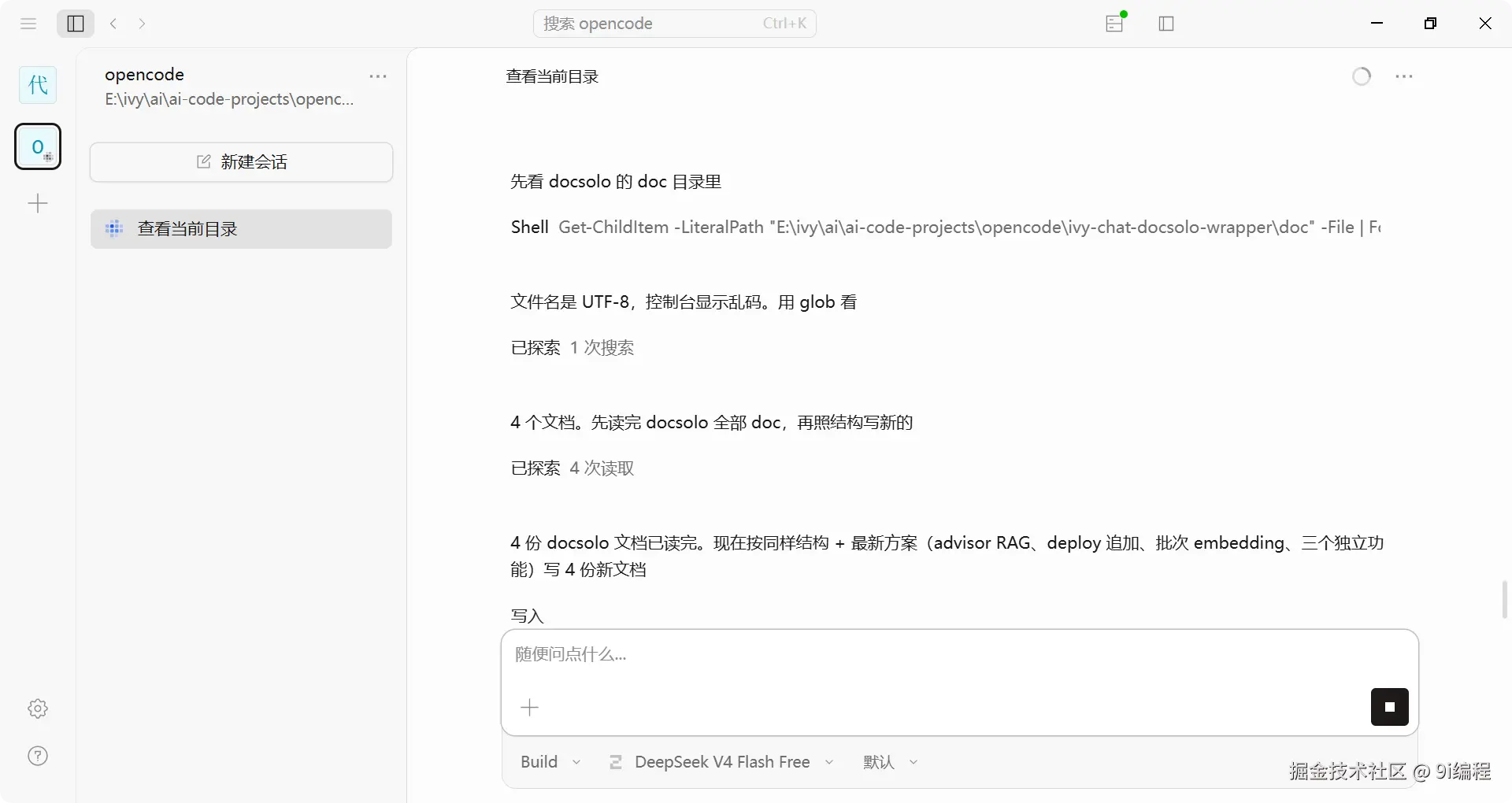Viewport: 1512px width, 803px height.
Task: Open the Build agent dropdown
Action: 550,762
